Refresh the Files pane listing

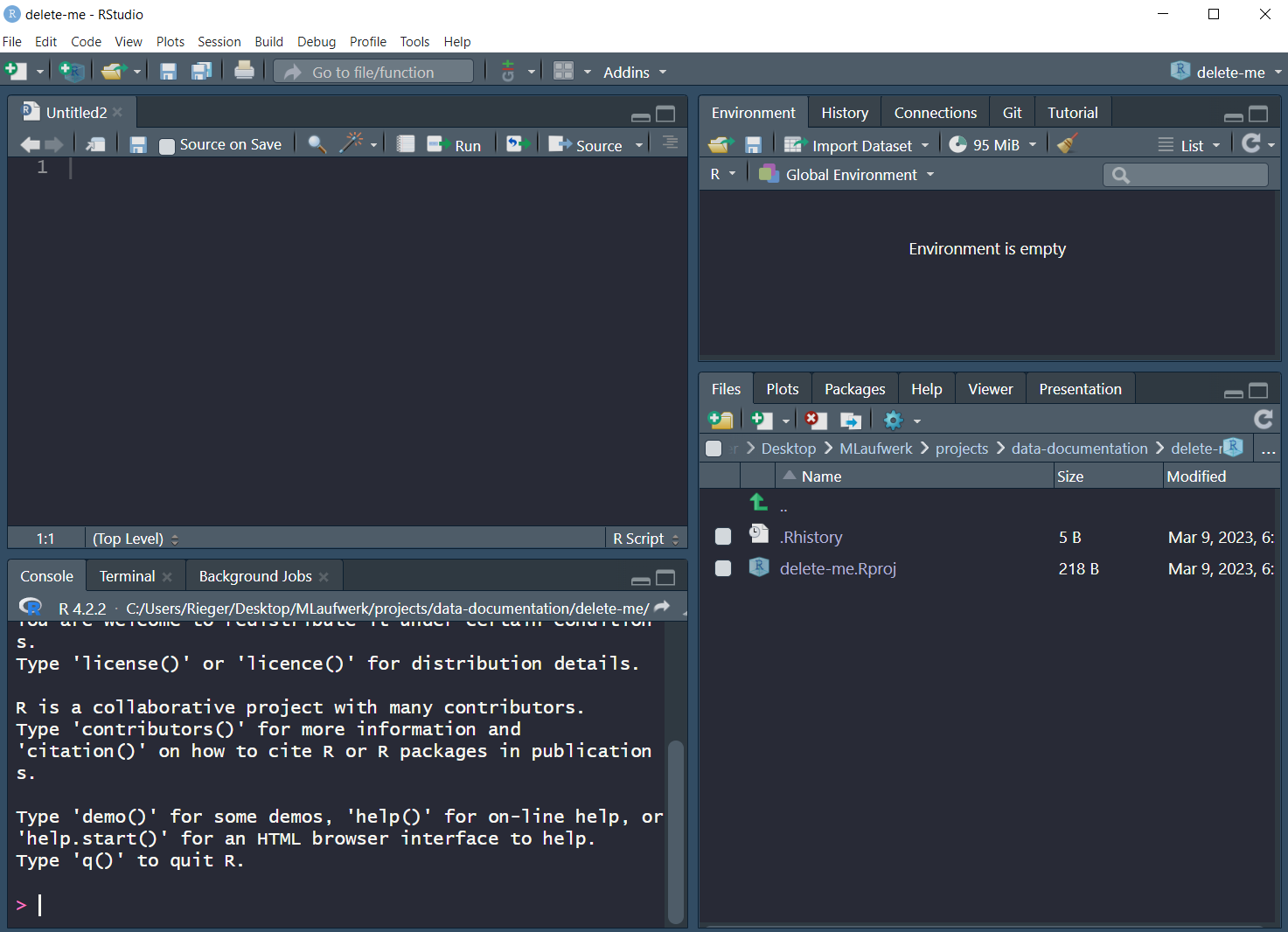click(1263, 420)
